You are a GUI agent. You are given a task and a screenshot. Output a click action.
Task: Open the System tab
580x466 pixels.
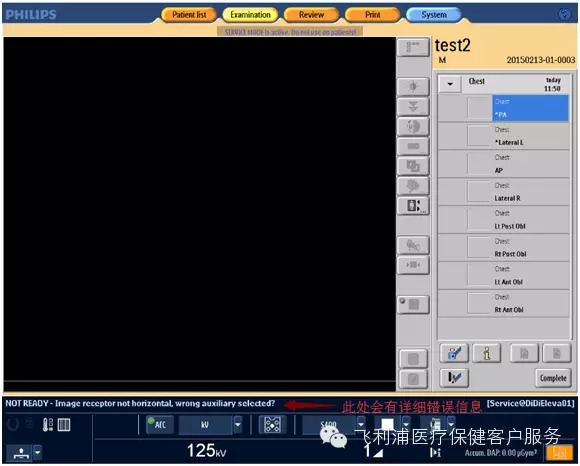point(434,15)
